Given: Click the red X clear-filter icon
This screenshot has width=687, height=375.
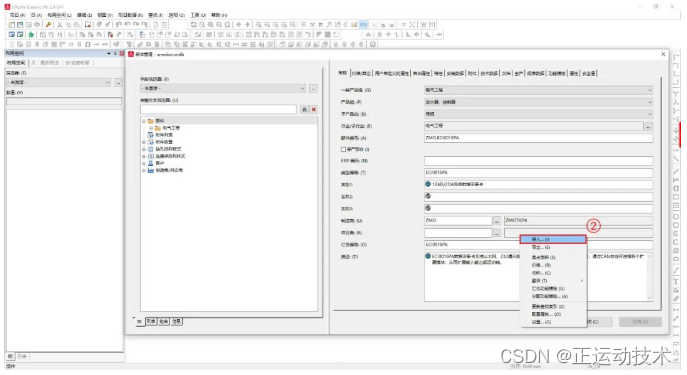Looking at the screenshot, I should pos(314,110).
